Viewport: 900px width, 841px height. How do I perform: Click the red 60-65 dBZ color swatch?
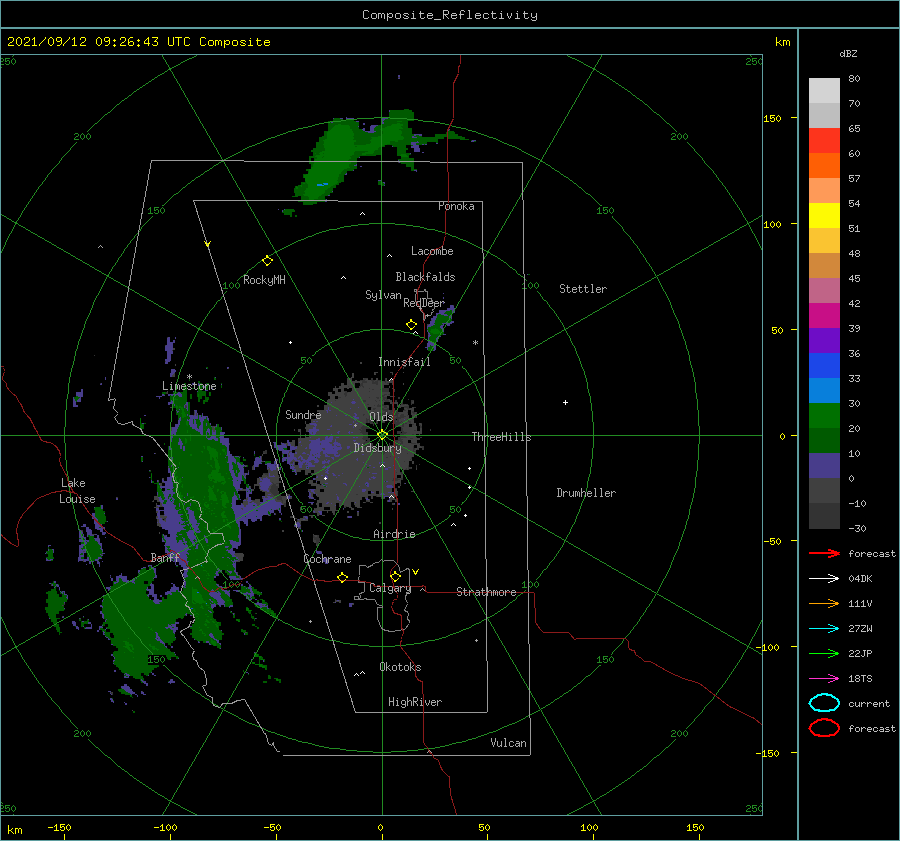tap(824, 141)
